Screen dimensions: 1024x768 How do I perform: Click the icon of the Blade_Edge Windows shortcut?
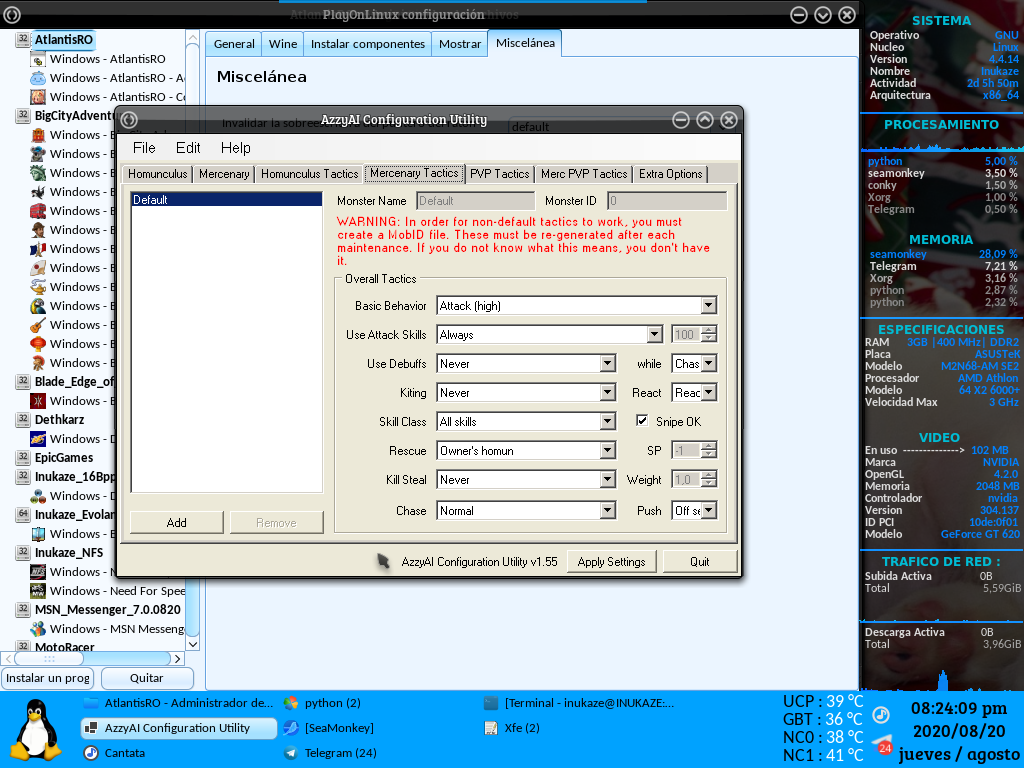pos(38,400)
